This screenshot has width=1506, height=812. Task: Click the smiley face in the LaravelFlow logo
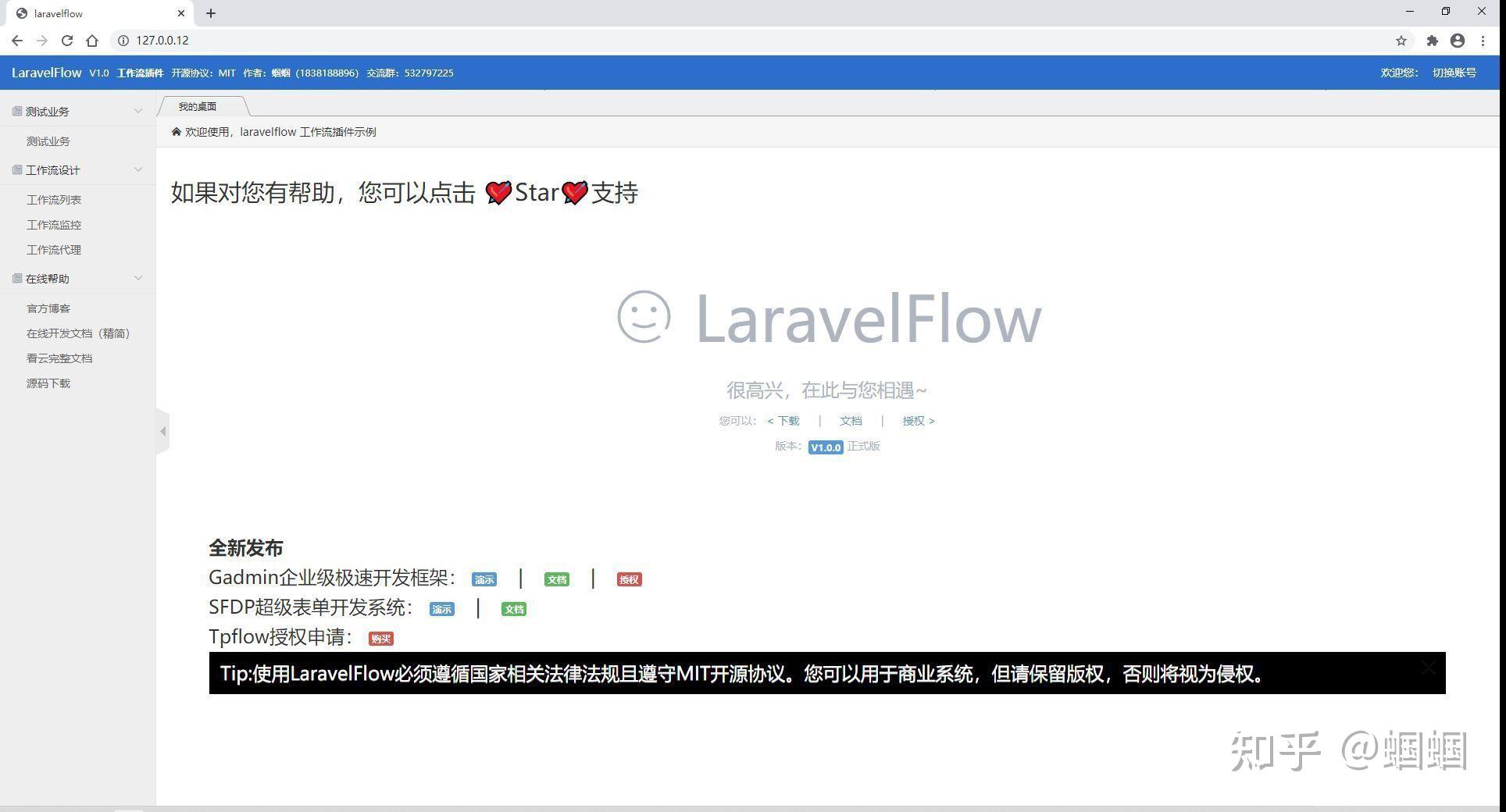(644, 317)
